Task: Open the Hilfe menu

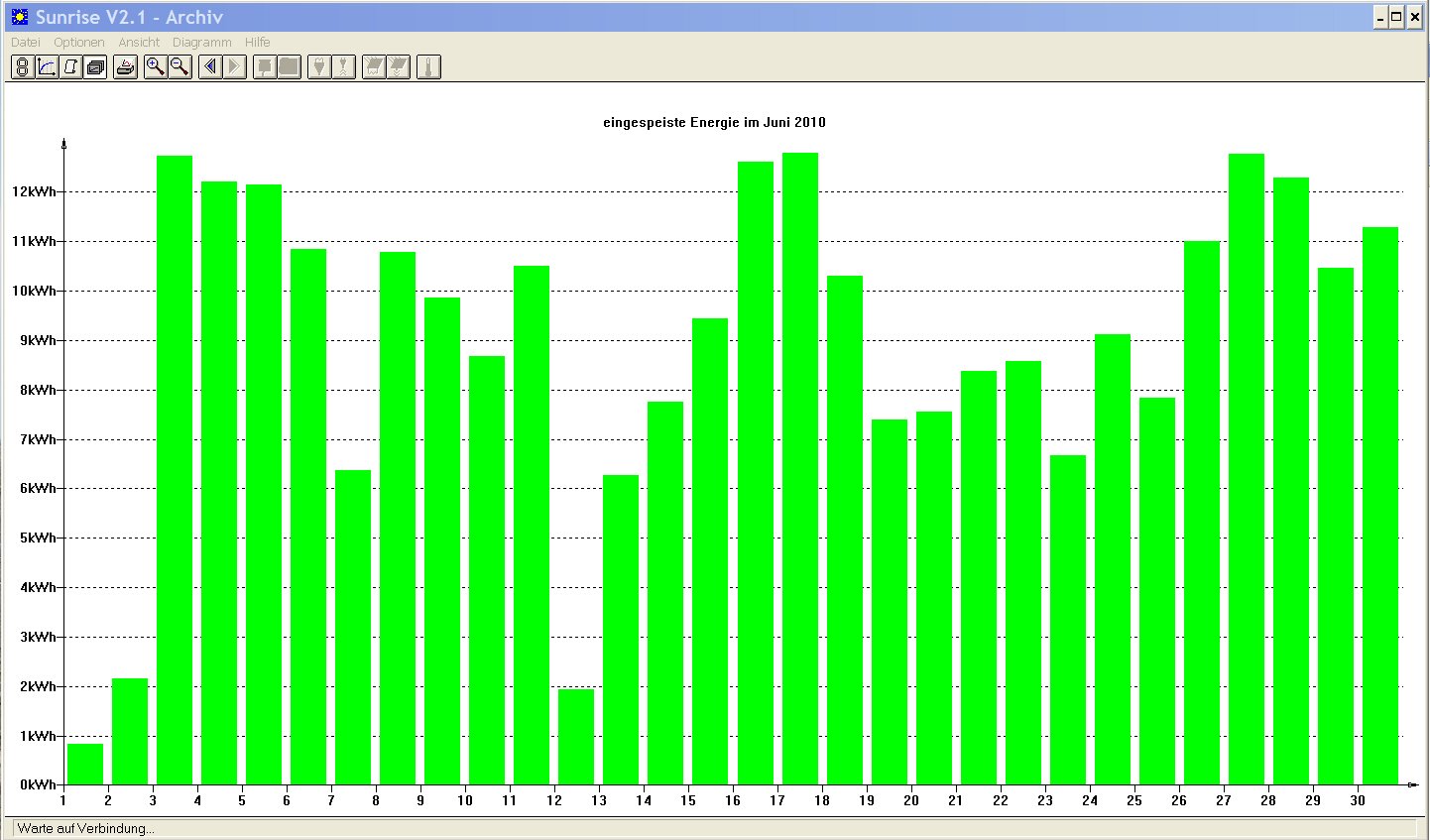Action: click(x=258, y=43)
